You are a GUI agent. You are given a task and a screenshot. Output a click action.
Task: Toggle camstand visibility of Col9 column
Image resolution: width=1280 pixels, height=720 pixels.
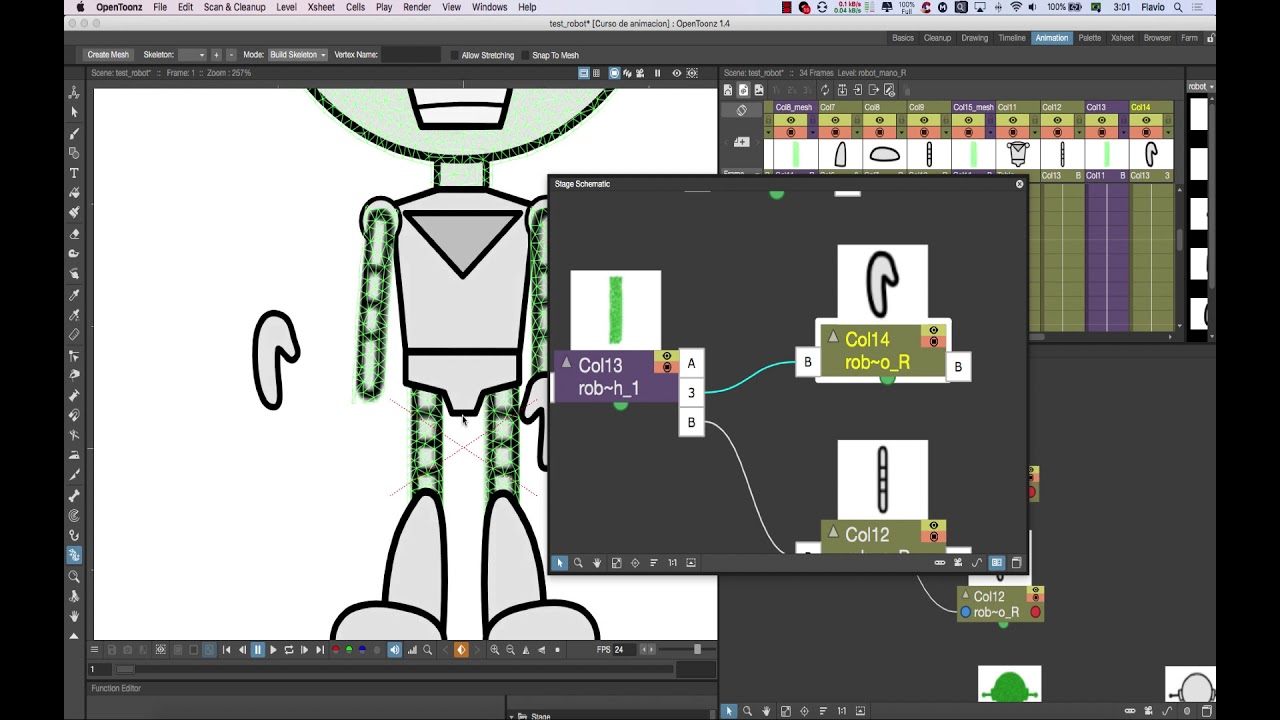(924, 132)
